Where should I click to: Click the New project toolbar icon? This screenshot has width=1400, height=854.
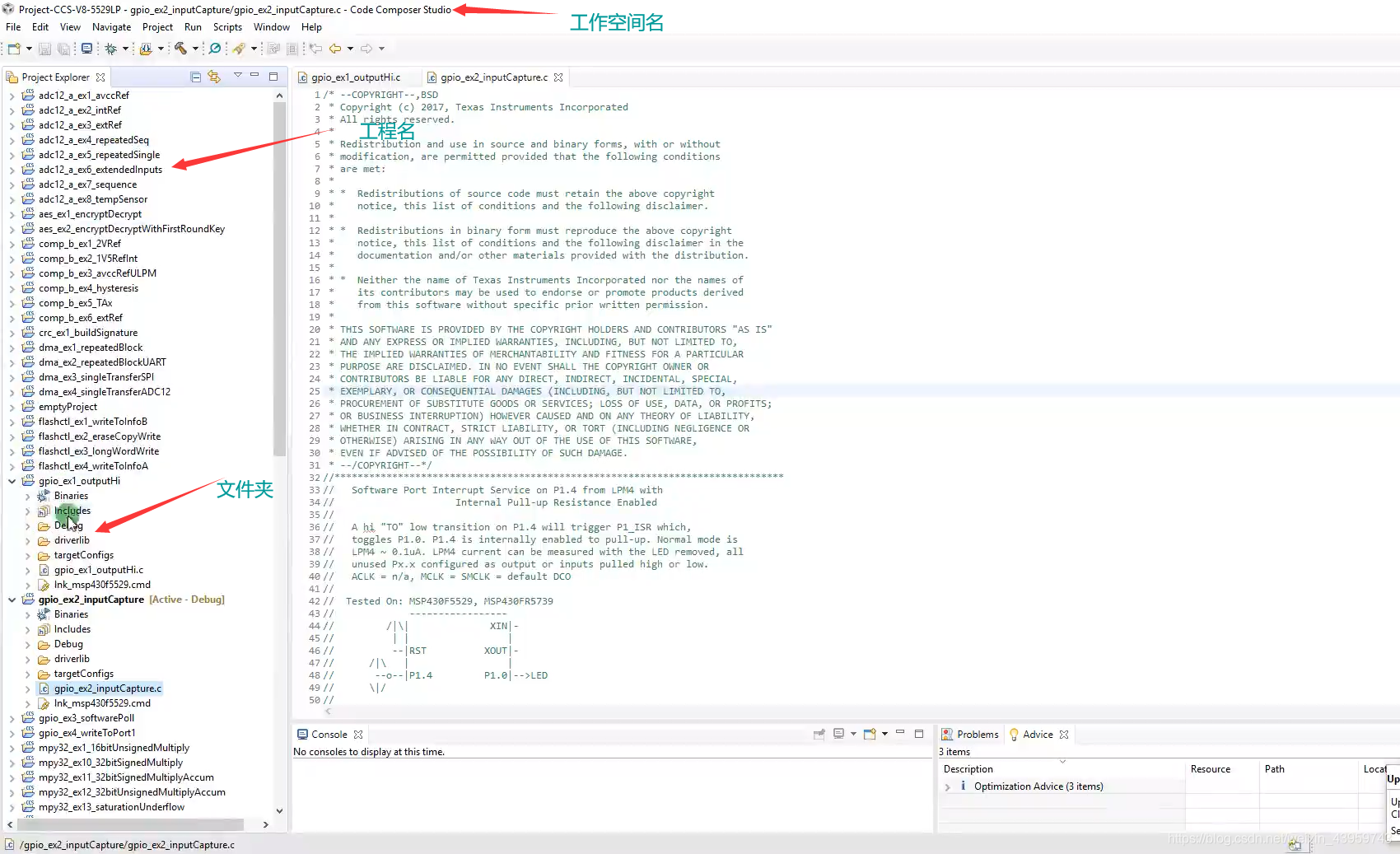(x=14, y=49)
